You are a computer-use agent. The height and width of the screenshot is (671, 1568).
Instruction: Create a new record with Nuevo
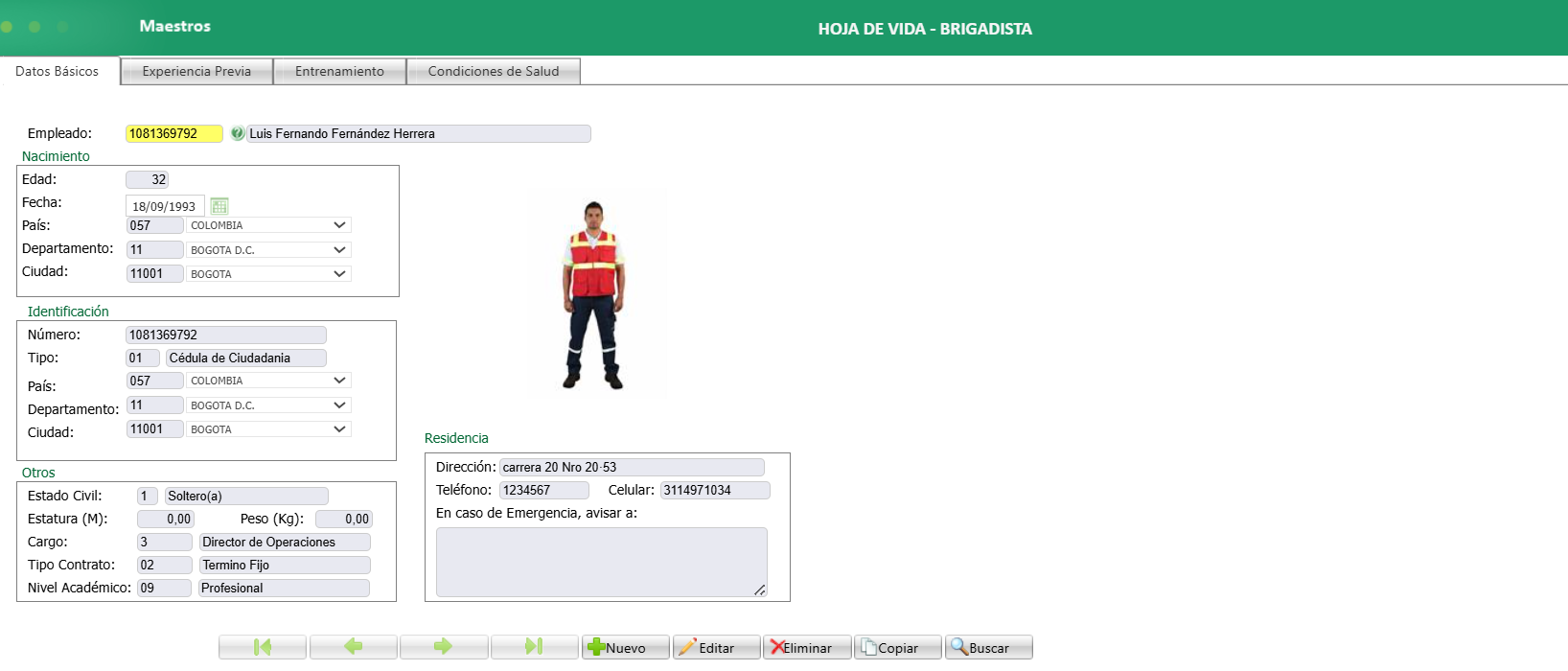(x=625, y=647)
